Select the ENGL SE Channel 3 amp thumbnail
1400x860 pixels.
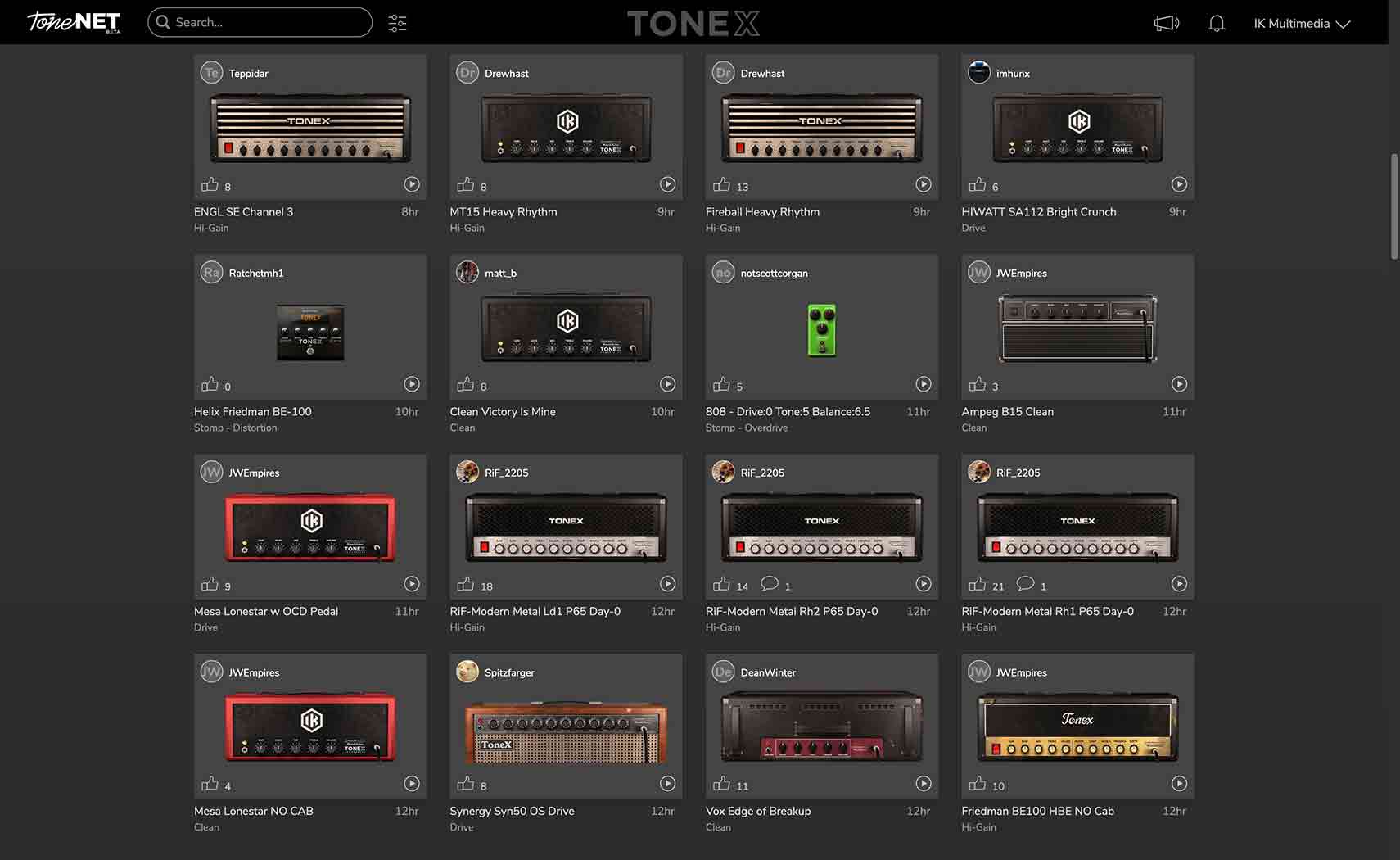pos(310,128)
